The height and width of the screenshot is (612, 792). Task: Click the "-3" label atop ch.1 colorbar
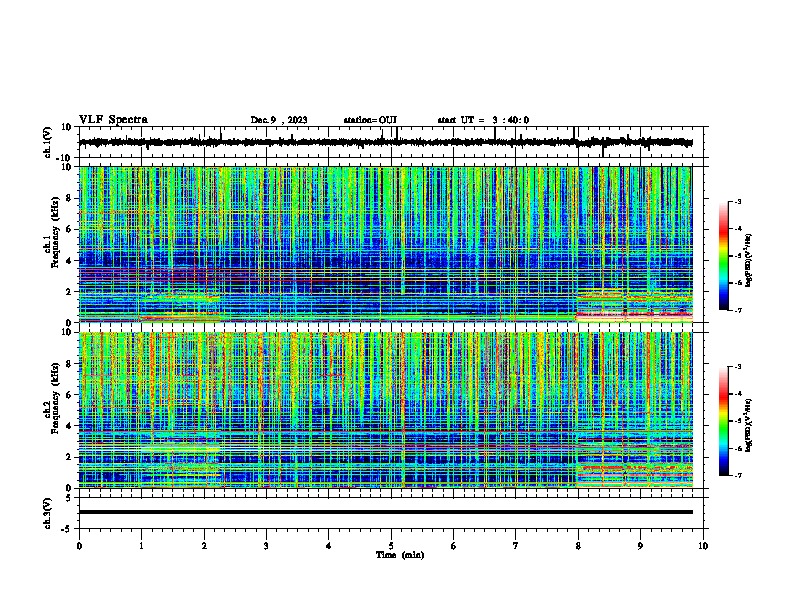(738, 202)
